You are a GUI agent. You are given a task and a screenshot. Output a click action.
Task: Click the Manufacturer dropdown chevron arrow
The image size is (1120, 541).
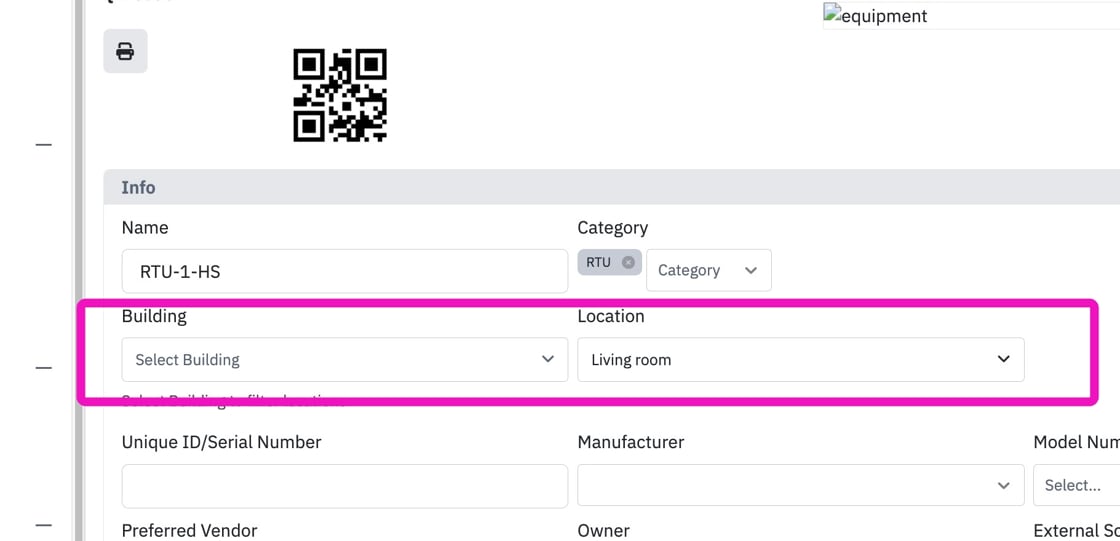pyautogui.click(x=1004, y=486)
